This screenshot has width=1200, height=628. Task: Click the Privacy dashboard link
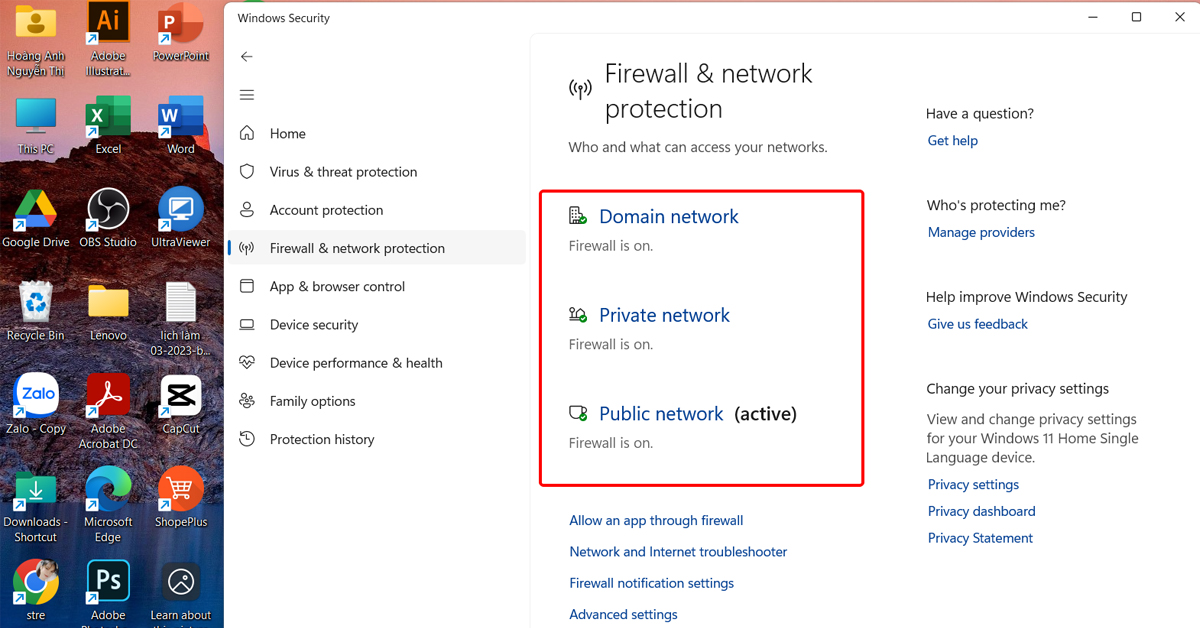click(x=981, y=511)
